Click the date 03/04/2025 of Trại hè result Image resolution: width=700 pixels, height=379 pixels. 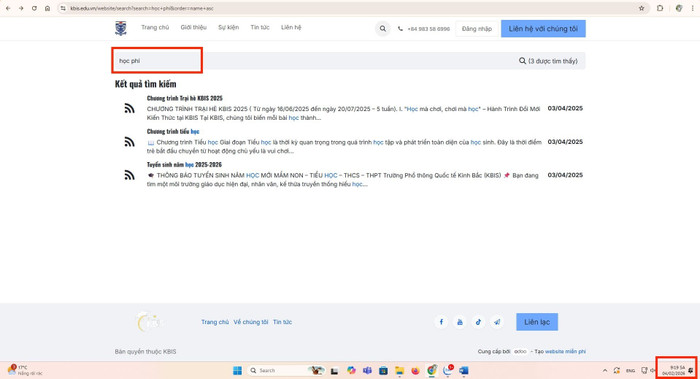click(x=565, y=108)
